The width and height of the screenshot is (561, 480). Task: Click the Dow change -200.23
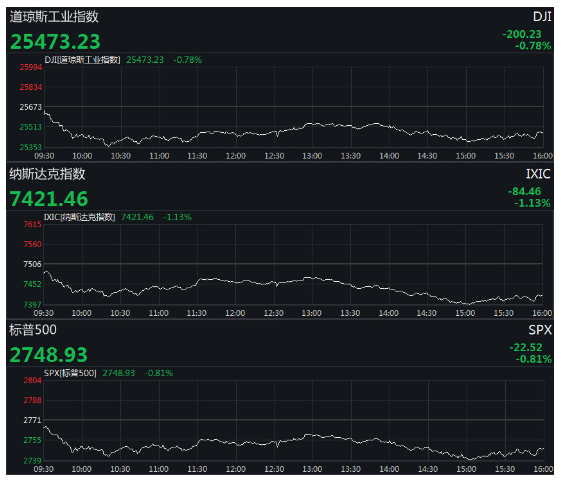tap(522, 34)
